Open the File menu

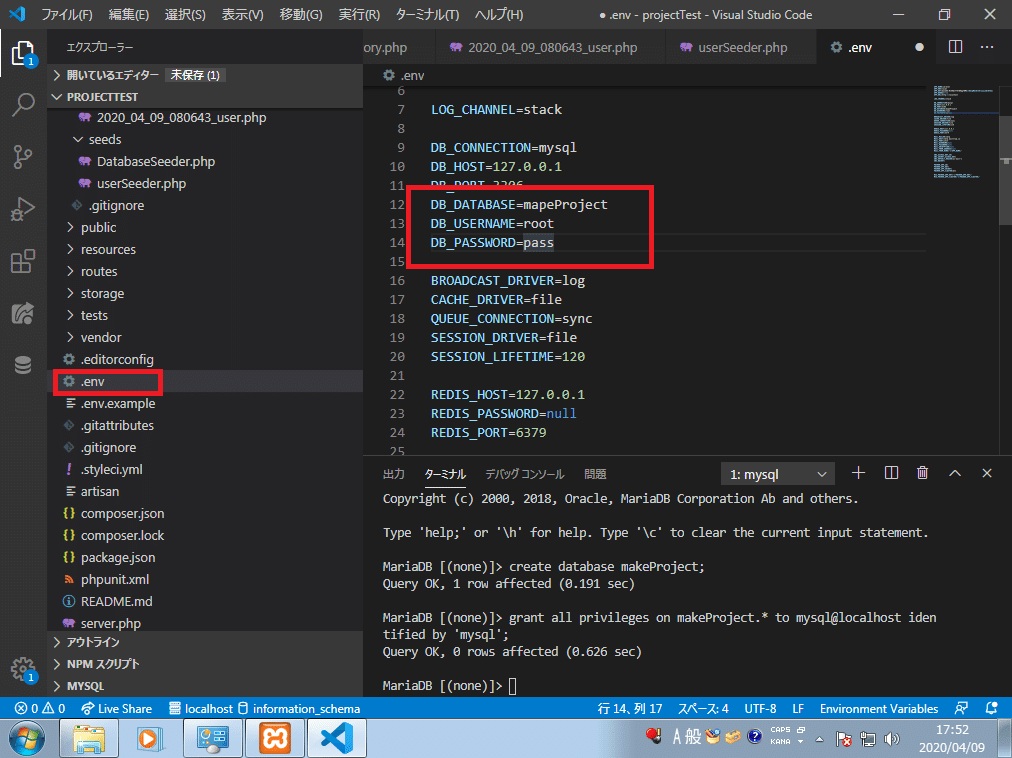[x=66, y=14]
